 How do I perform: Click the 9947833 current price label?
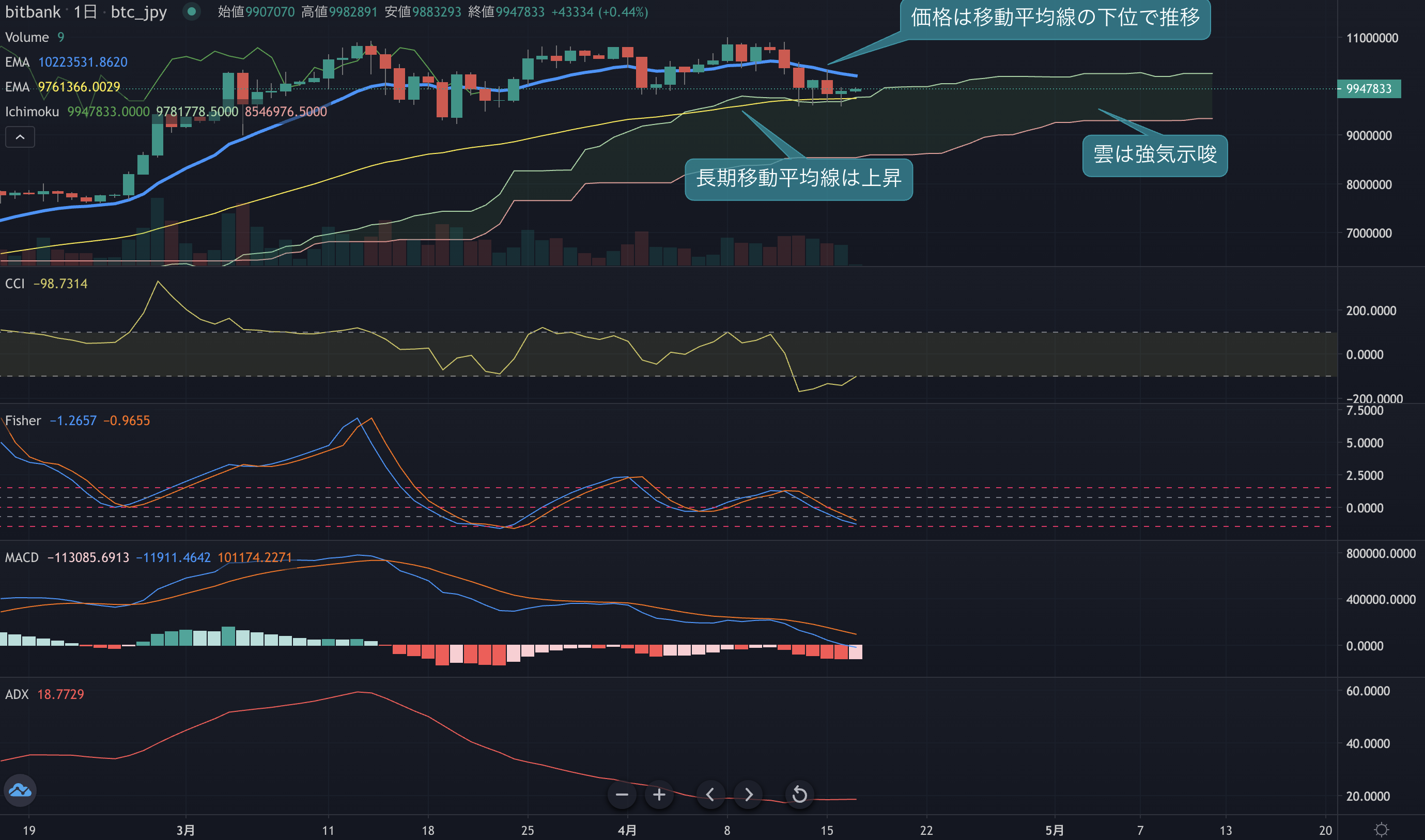click(x=1368, y=89)
